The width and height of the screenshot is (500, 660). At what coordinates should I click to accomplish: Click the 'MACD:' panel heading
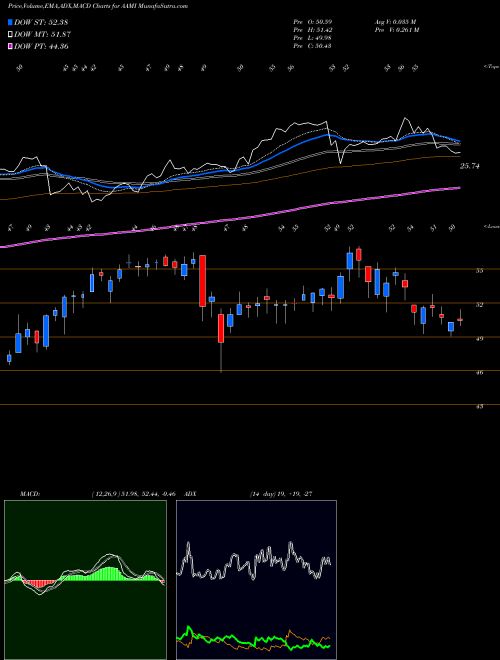tap(29, 494)
